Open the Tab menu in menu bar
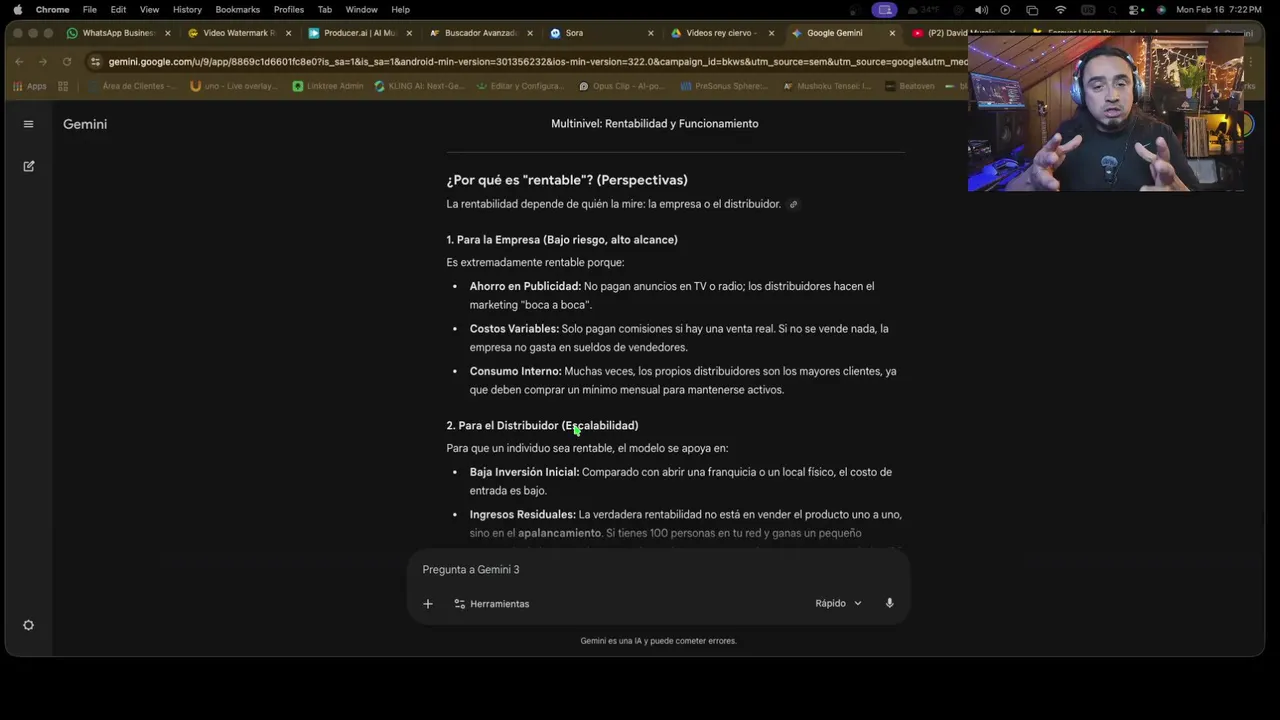Screen dimensions: 1280x720 point(325,9)
